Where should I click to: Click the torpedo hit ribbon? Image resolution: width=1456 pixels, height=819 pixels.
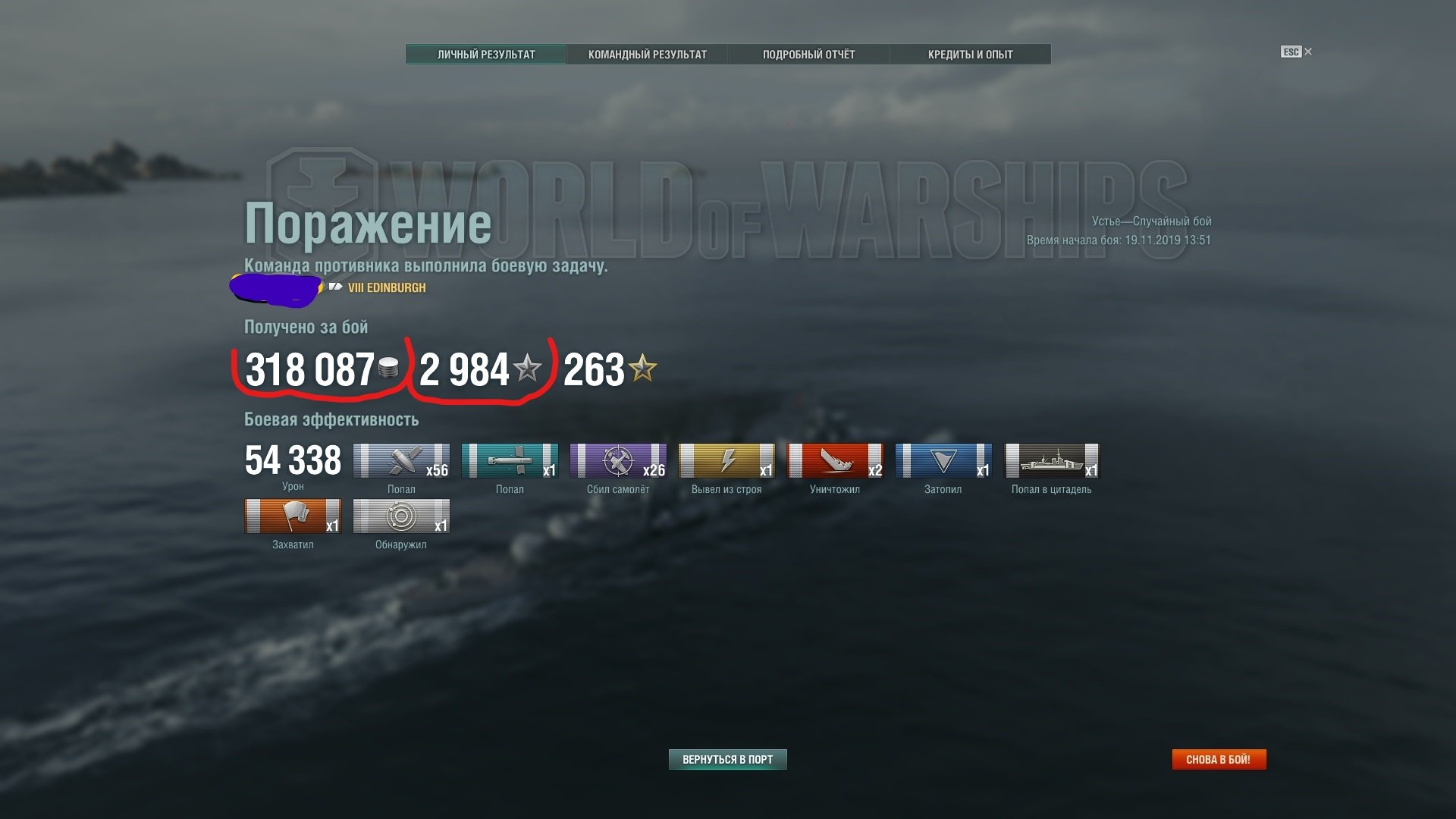(510, 461)
